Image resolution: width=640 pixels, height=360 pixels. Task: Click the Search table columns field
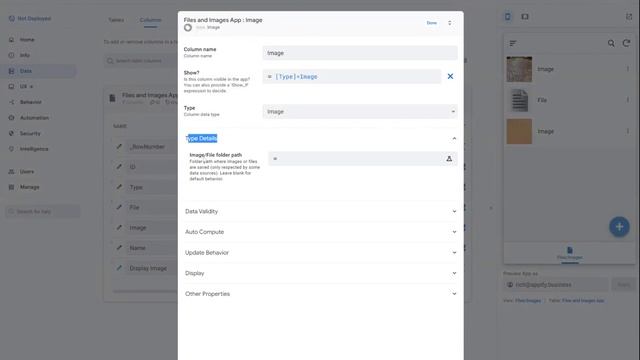[x=141, y=61]
